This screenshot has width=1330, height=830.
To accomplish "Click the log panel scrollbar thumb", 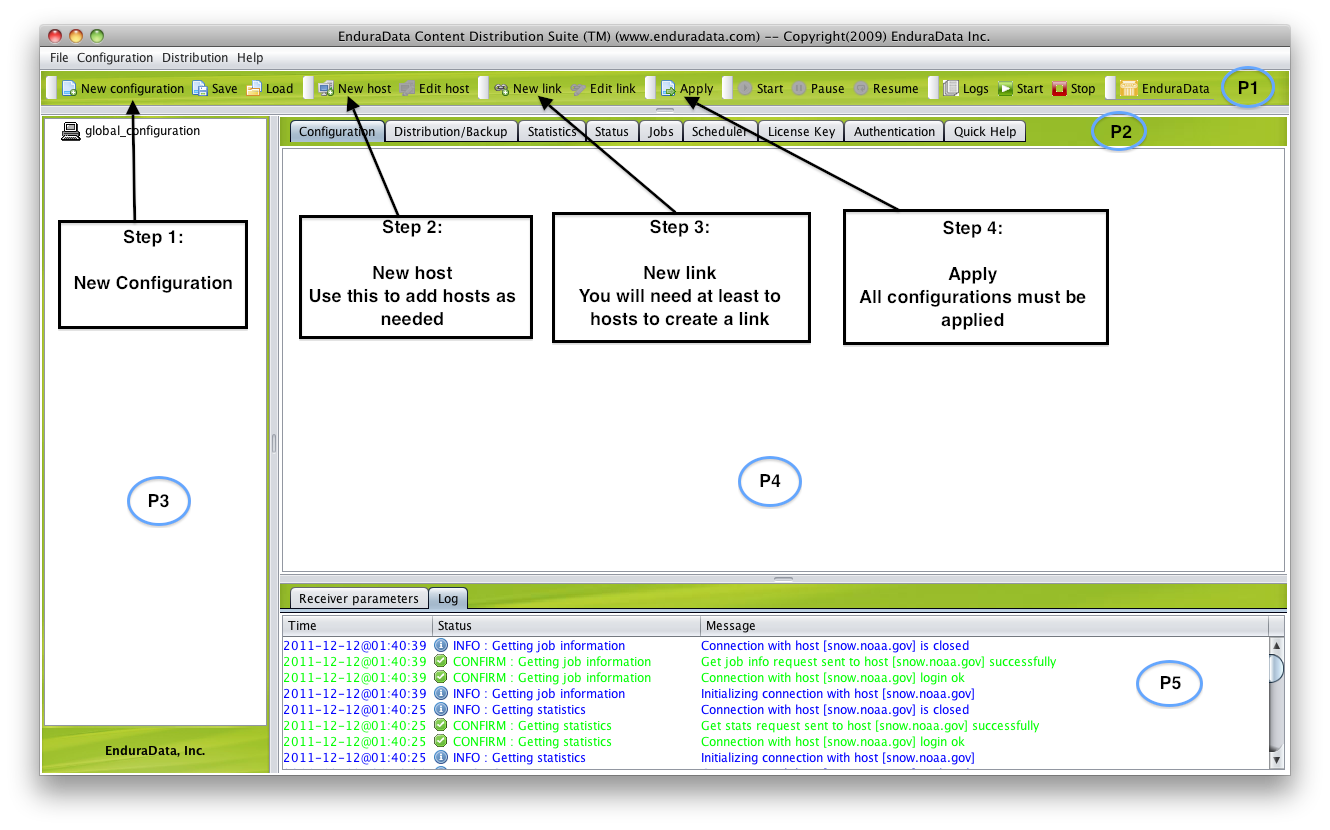I will [1277, 669].
